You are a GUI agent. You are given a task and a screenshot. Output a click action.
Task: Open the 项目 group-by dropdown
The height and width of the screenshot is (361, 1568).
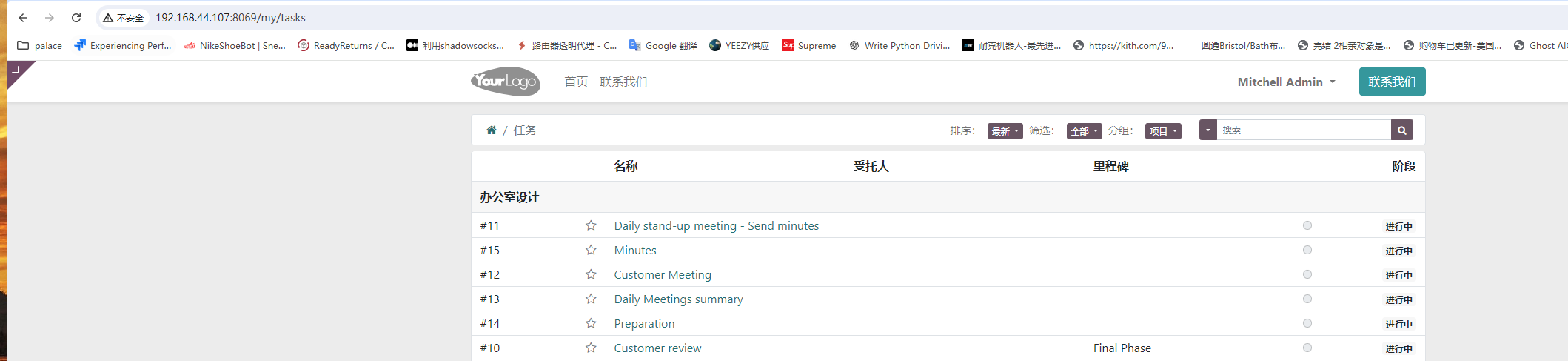(1162, 131)
